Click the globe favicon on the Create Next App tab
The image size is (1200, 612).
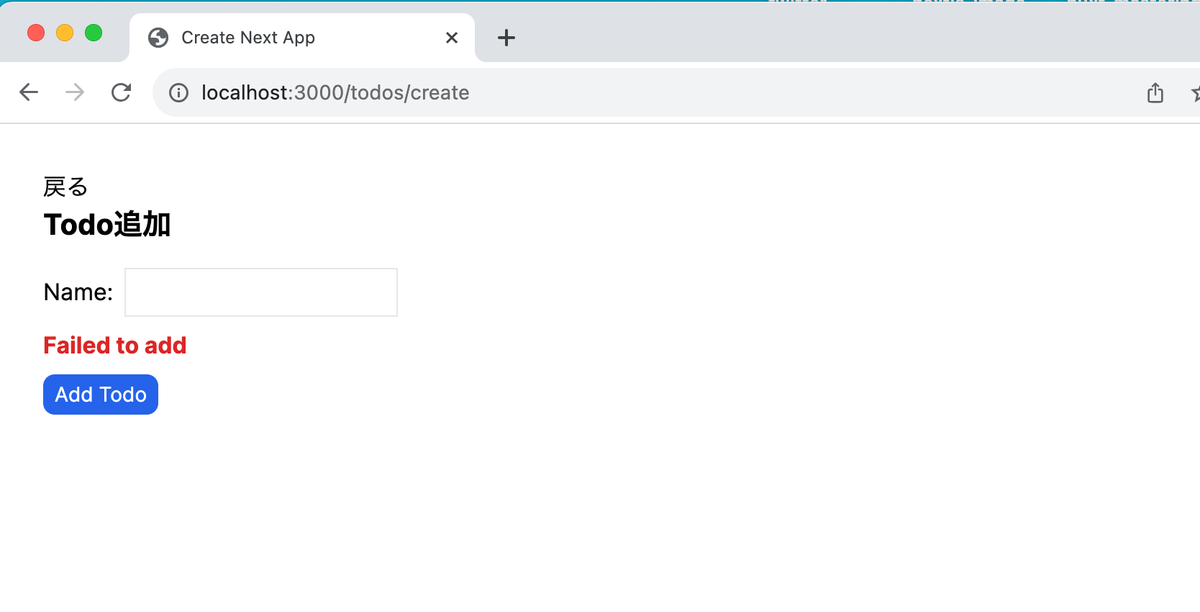(x=156, y=37)
